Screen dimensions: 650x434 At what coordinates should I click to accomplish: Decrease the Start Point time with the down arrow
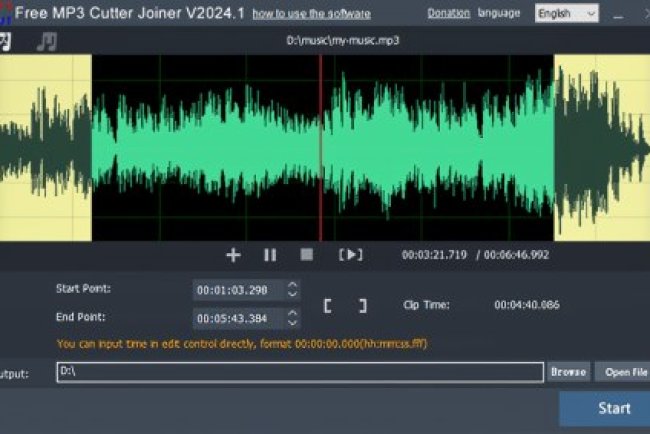292,293
